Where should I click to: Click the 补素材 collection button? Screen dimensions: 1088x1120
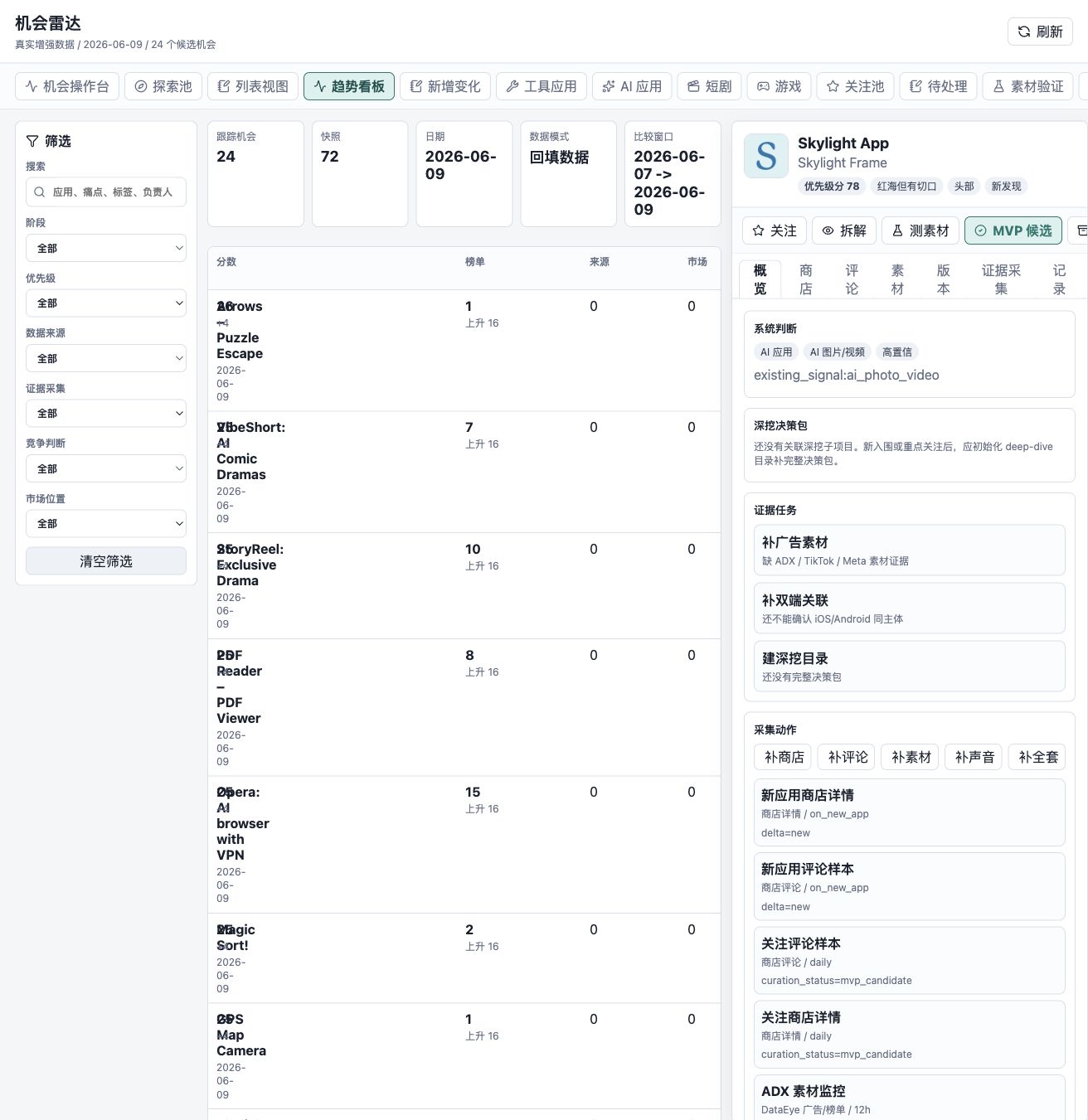[x=911, y=757]
